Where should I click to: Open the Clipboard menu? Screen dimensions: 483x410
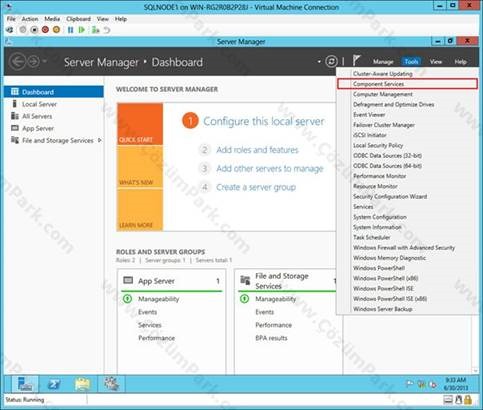pos(78,19)
